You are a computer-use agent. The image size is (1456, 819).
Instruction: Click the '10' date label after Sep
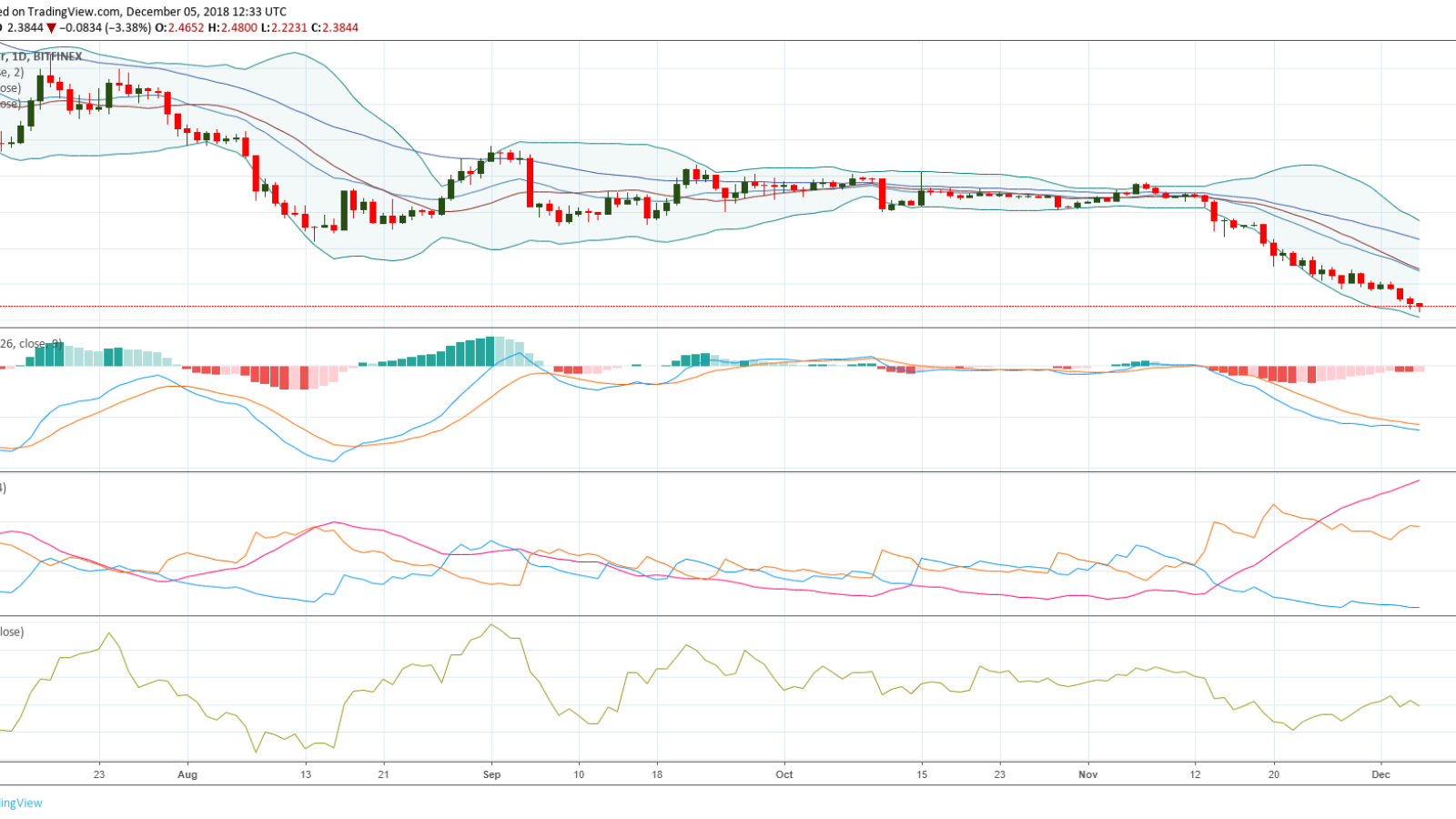579,775
